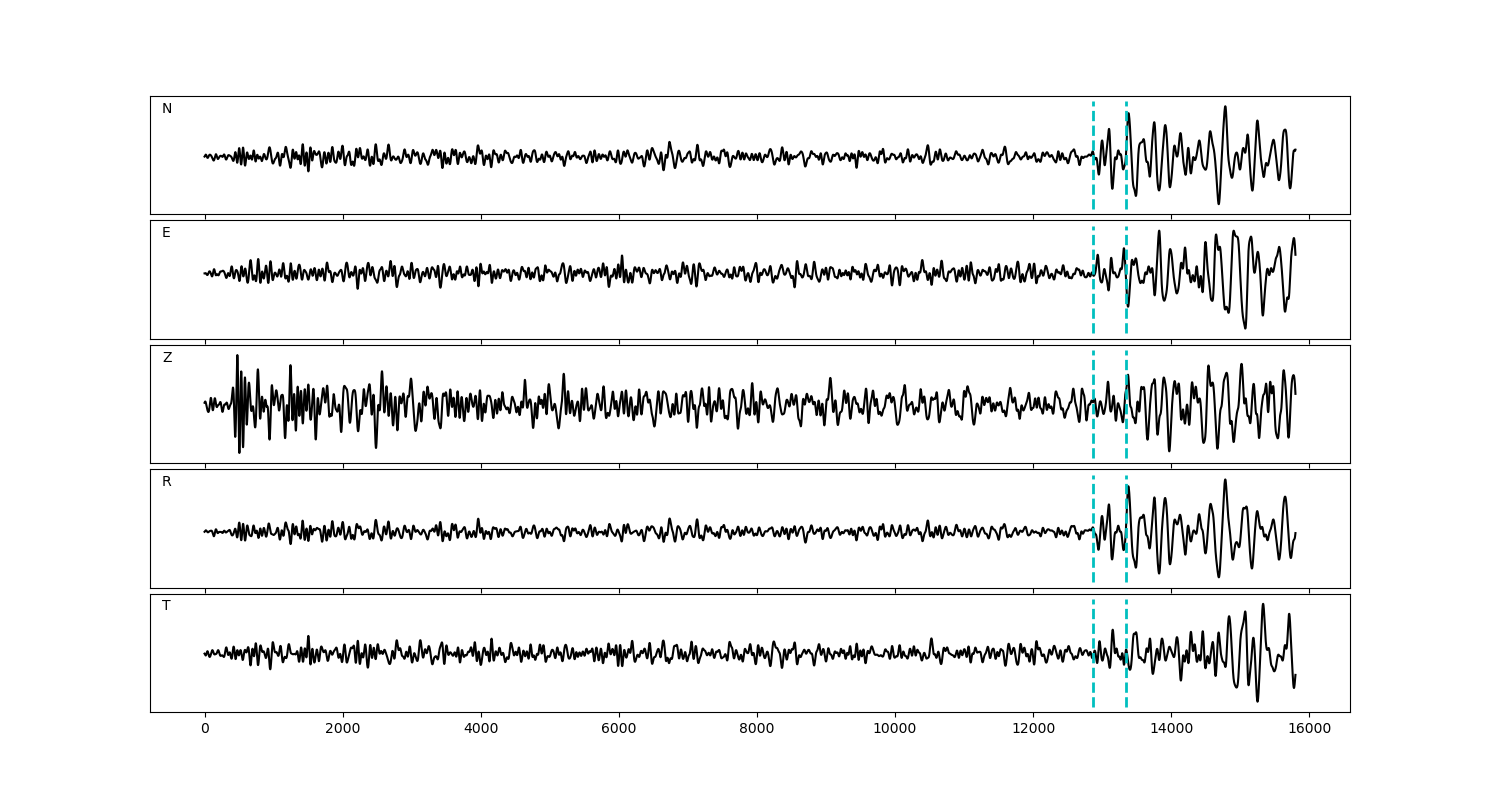Click the x-axis tick label 0

point(205,730)
